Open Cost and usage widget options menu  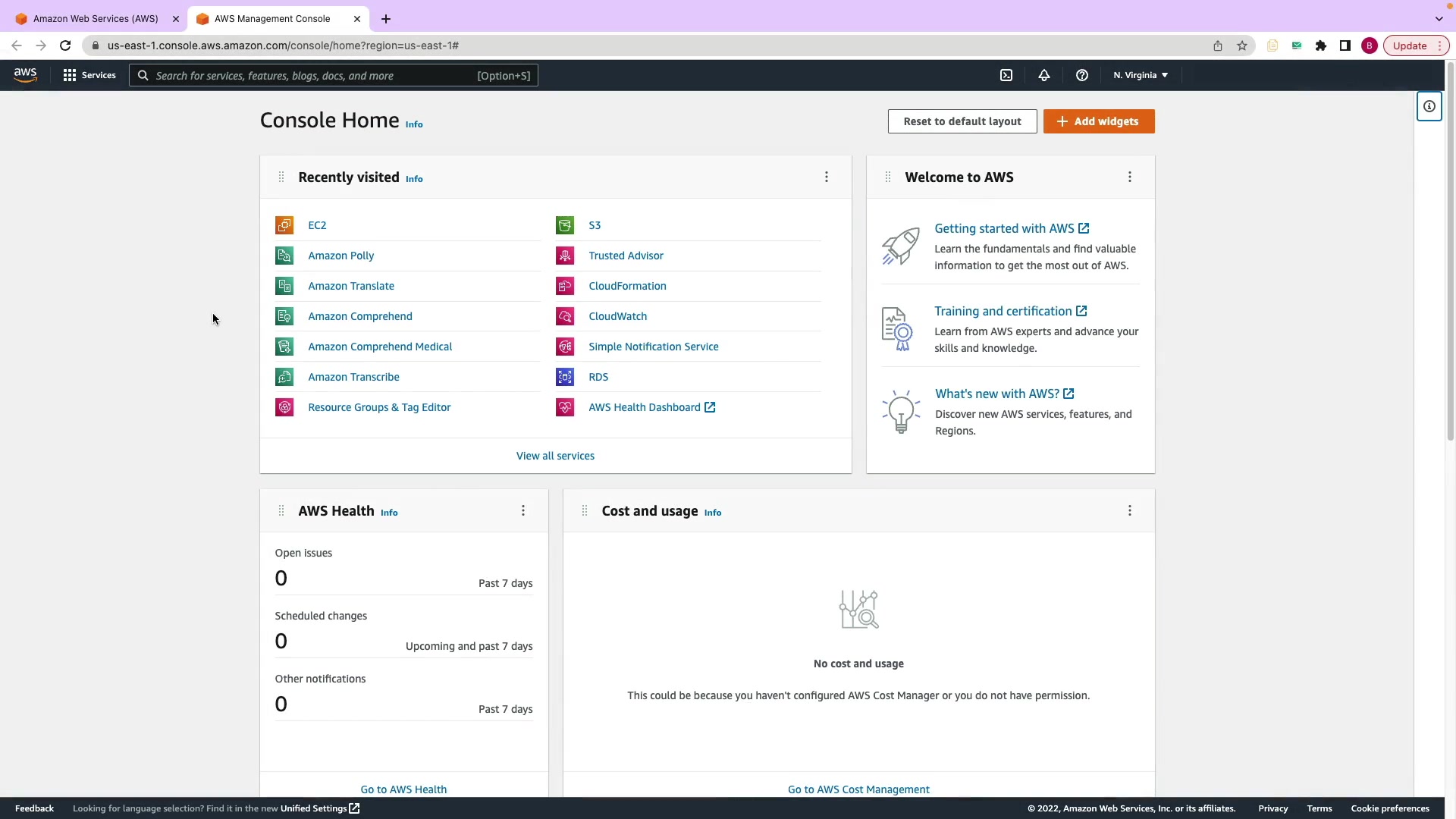pos(1130,511)
